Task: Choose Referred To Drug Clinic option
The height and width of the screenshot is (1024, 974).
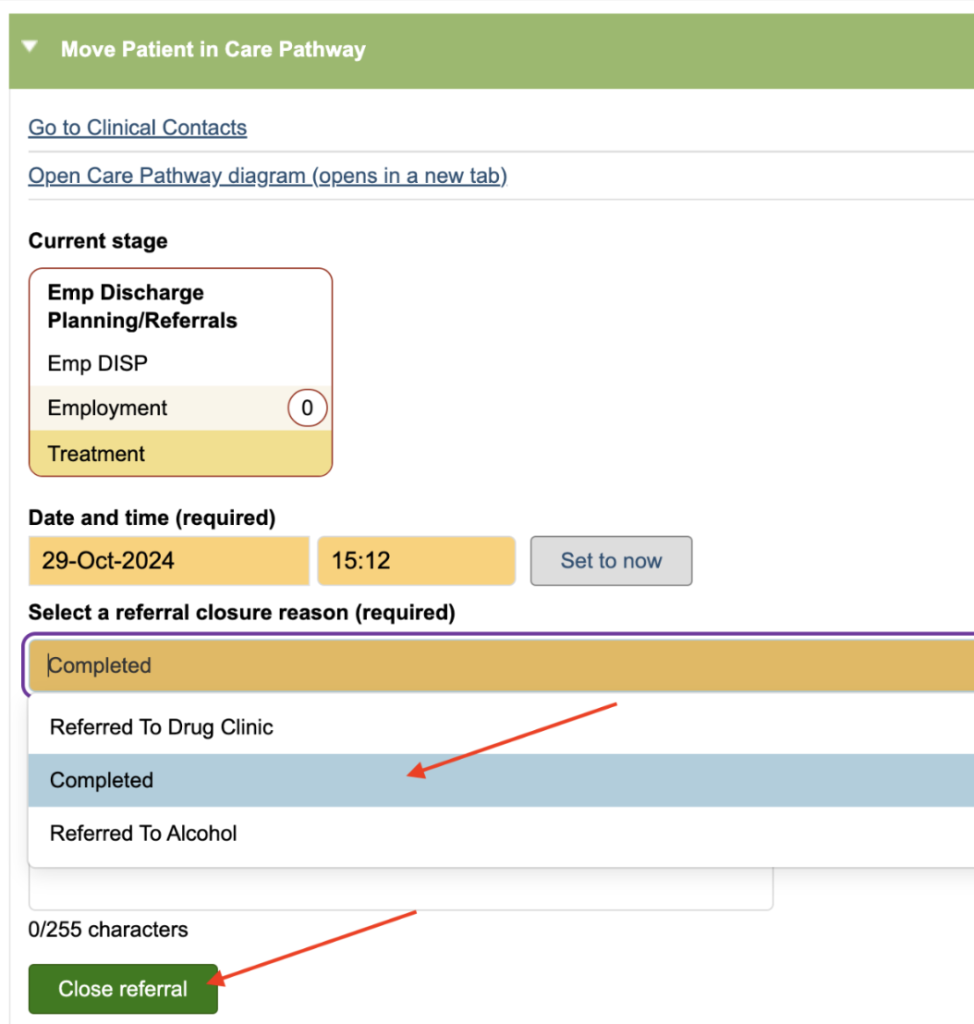Action: click(161, 728)
